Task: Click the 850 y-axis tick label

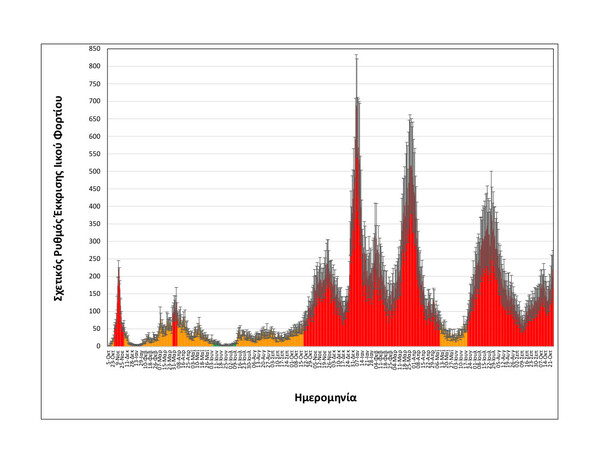Action: point(95,49)
